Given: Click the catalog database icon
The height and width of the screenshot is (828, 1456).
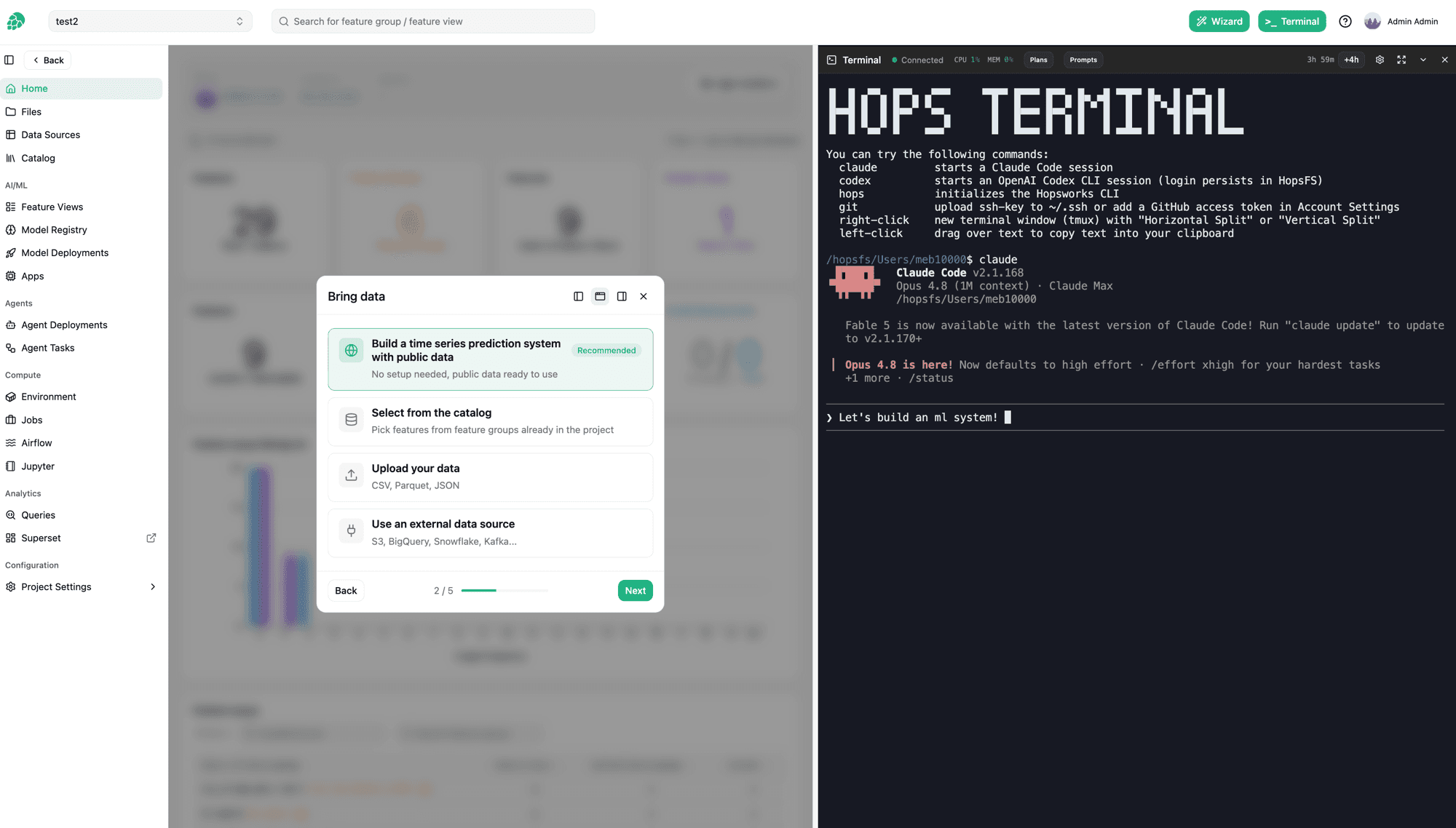Looking at the screenshot, I should [x=351, y=419].
